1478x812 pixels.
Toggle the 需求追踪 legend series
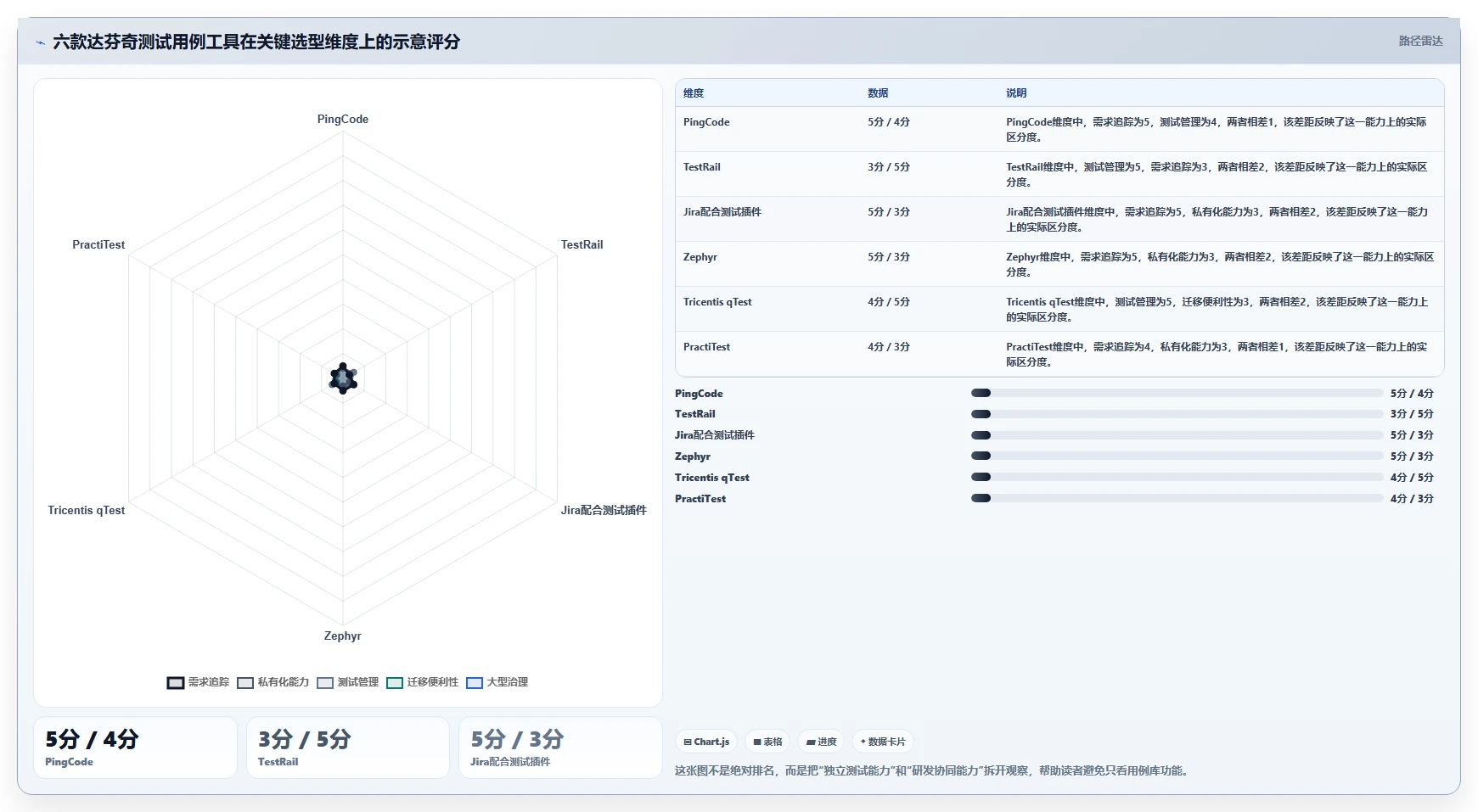pyautogui.click(x=199, y=682)
